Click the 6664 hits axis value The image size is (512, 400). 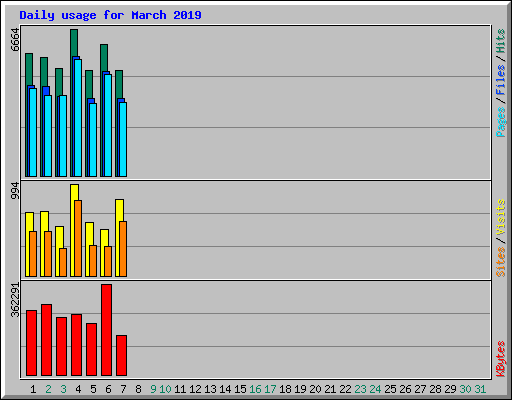[15, 40]
